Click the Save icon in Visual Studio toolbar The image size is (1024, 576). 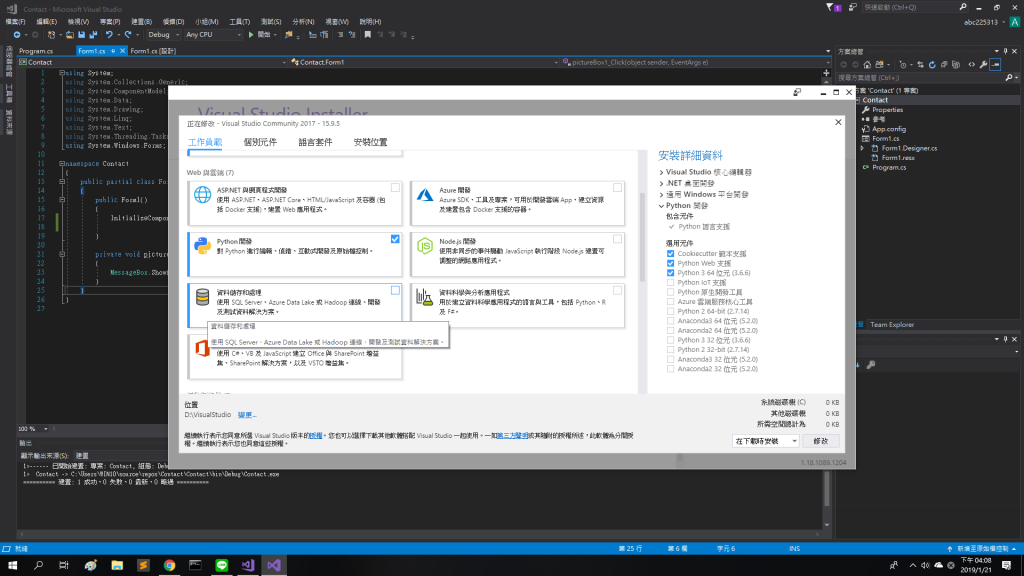[82, 35]
